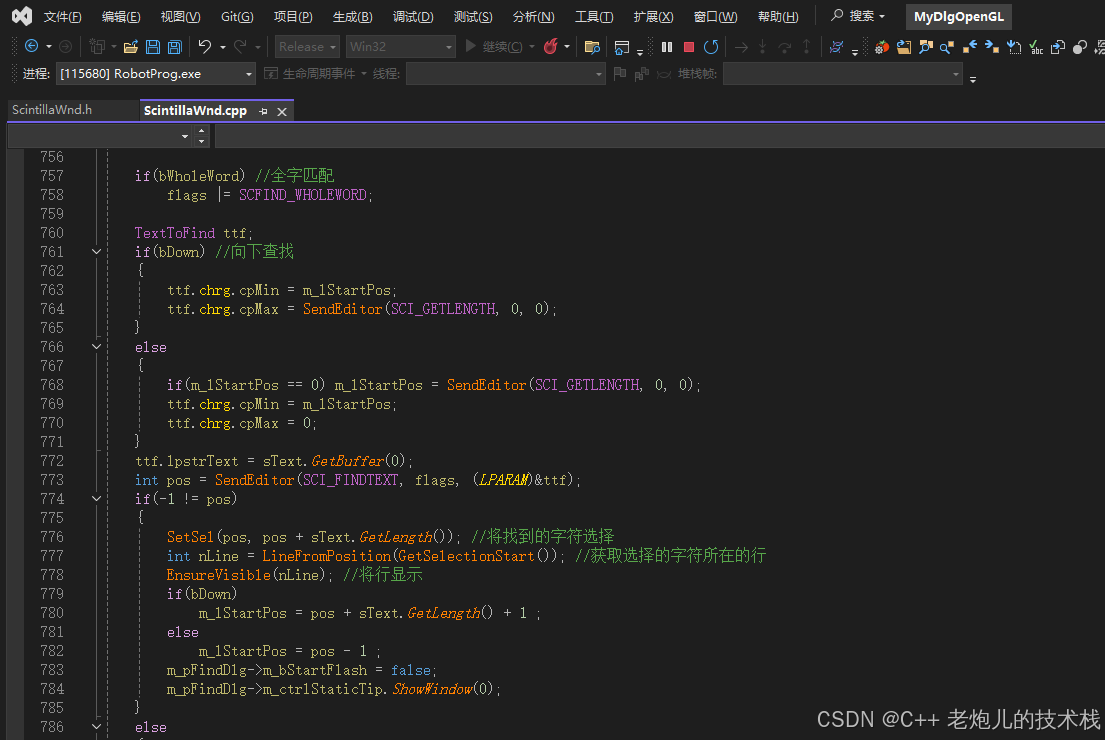Screen dimensions: 1105x740
Task: Open the process RobotProg.exe dropdown
Action: (155, 73)
